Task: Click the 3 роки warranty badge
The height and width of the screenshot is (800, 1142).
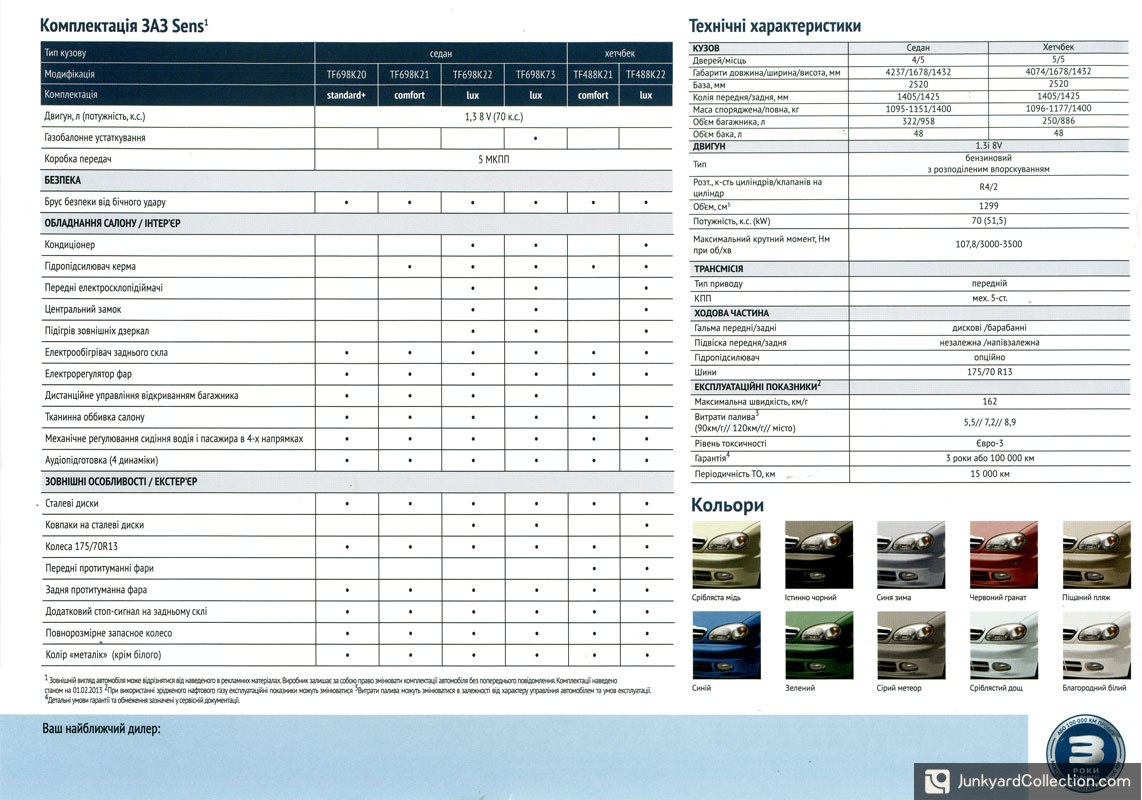Action: pyautogui.click(x=1085, y=754)
